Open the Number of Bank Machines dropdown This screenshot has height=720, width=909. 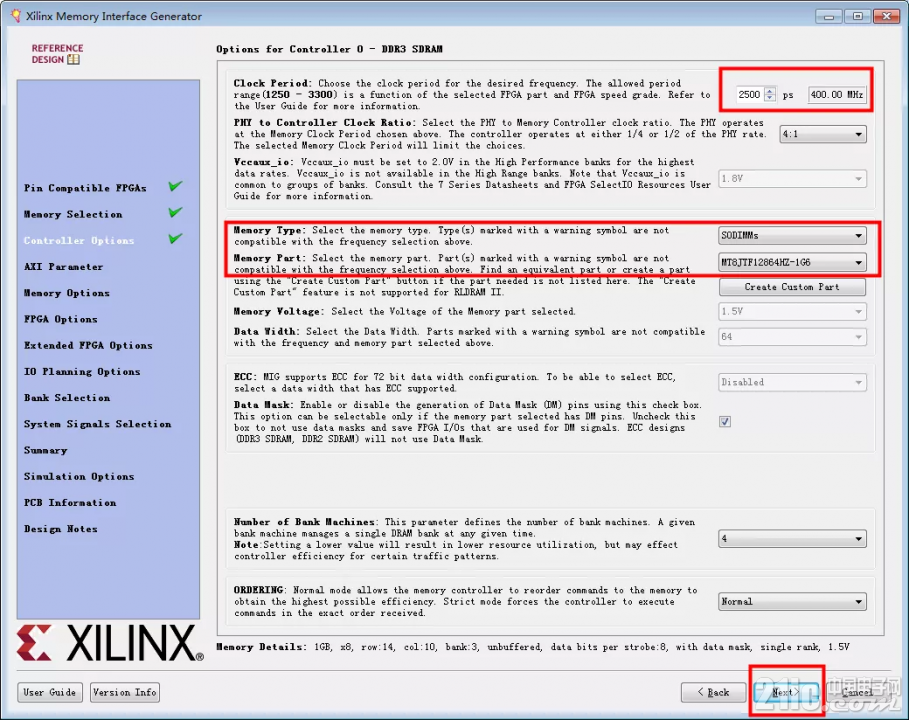792,539
